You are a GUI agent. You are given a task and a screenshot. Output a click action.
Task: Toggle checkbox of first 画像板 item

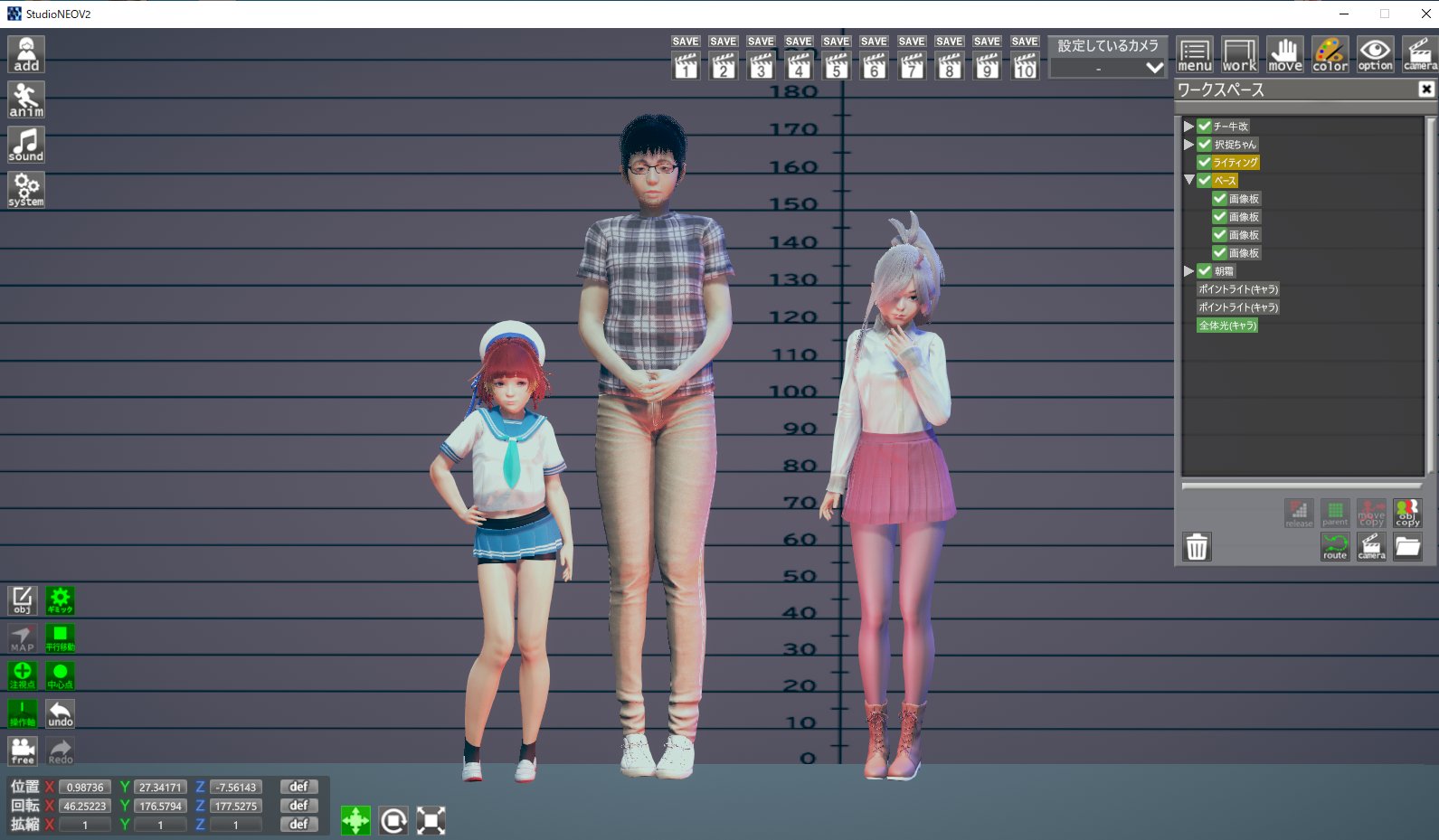point(1220,199)
